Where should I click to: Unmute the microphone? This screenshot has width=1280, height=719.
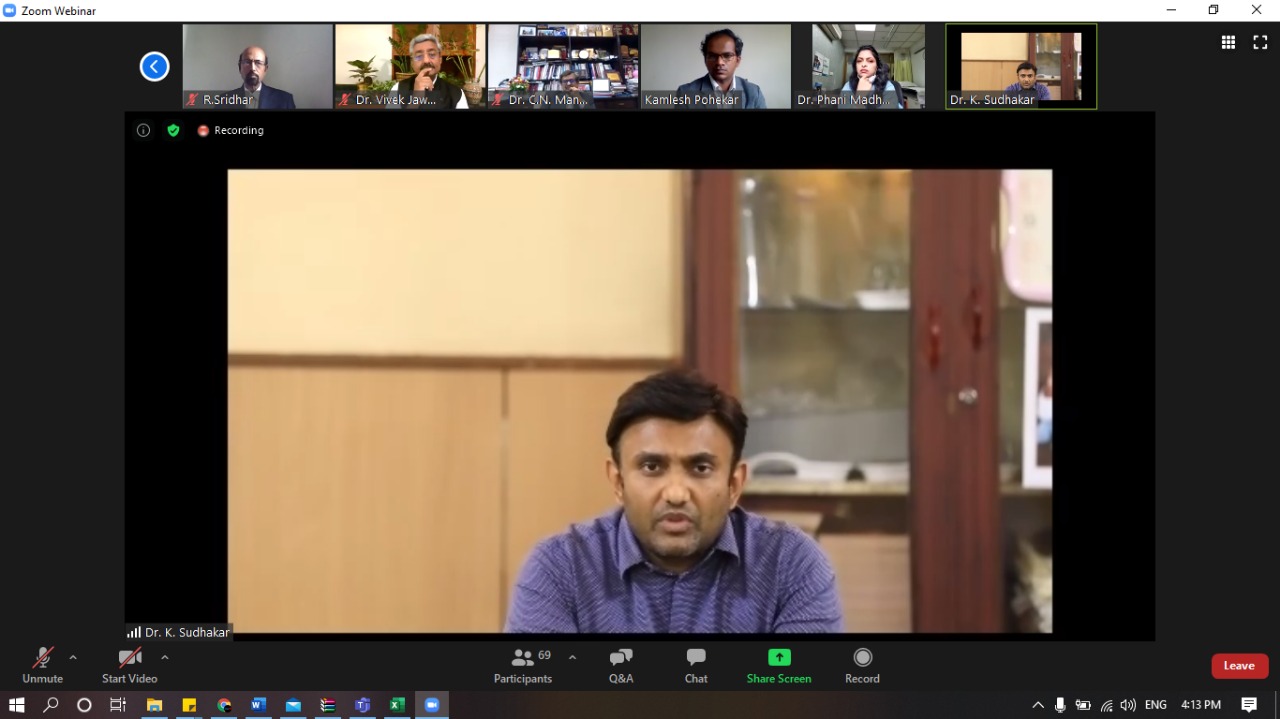[x=42, y=665]
